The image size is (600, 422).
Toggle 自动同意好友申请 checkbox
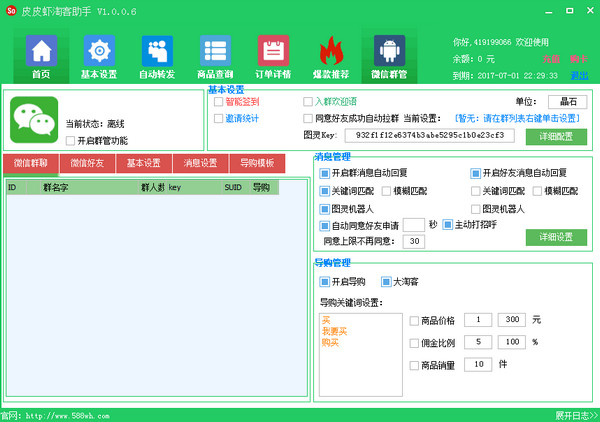324,226
